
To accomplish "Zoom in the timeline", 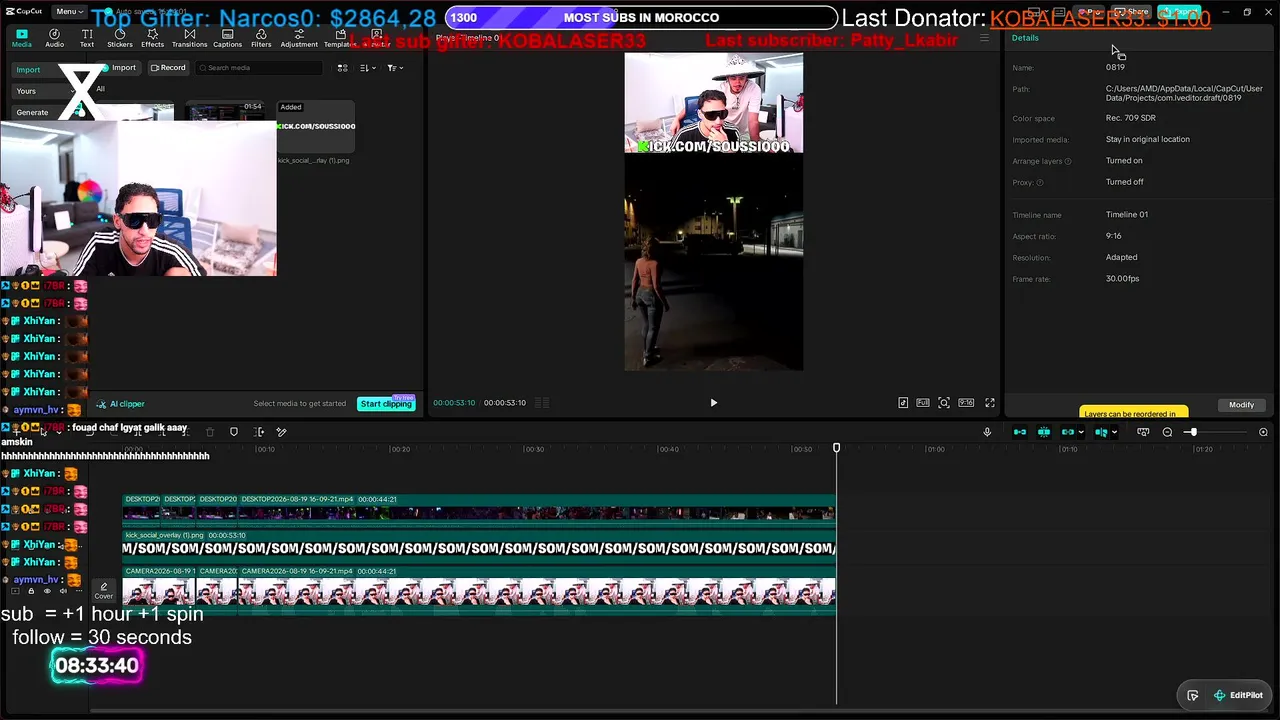I will click(1263, 432).
